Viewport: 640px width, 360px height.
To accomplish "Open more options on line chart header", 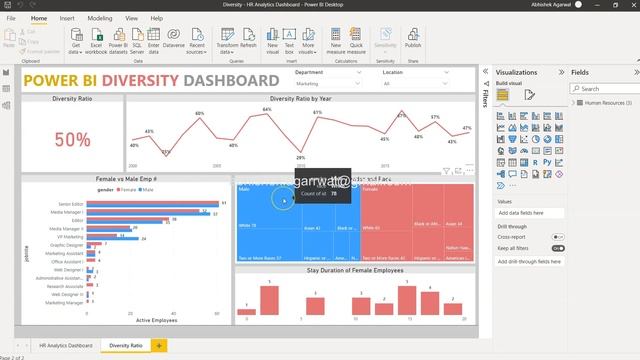I will [470, 171].
